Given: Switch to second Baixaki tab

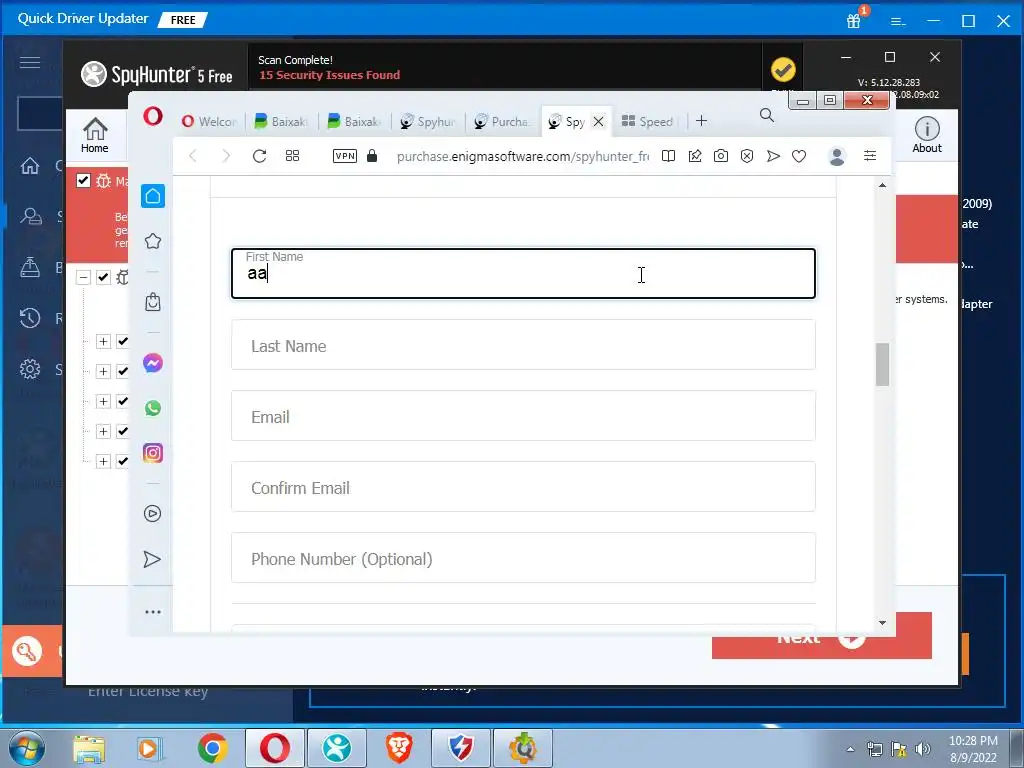Looking at the screenshot, I should point(354,121).
